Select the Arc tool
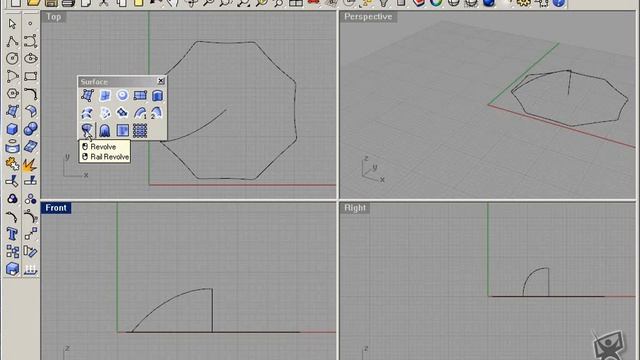This screenshot has width=640, height=360. pos(12,76)
